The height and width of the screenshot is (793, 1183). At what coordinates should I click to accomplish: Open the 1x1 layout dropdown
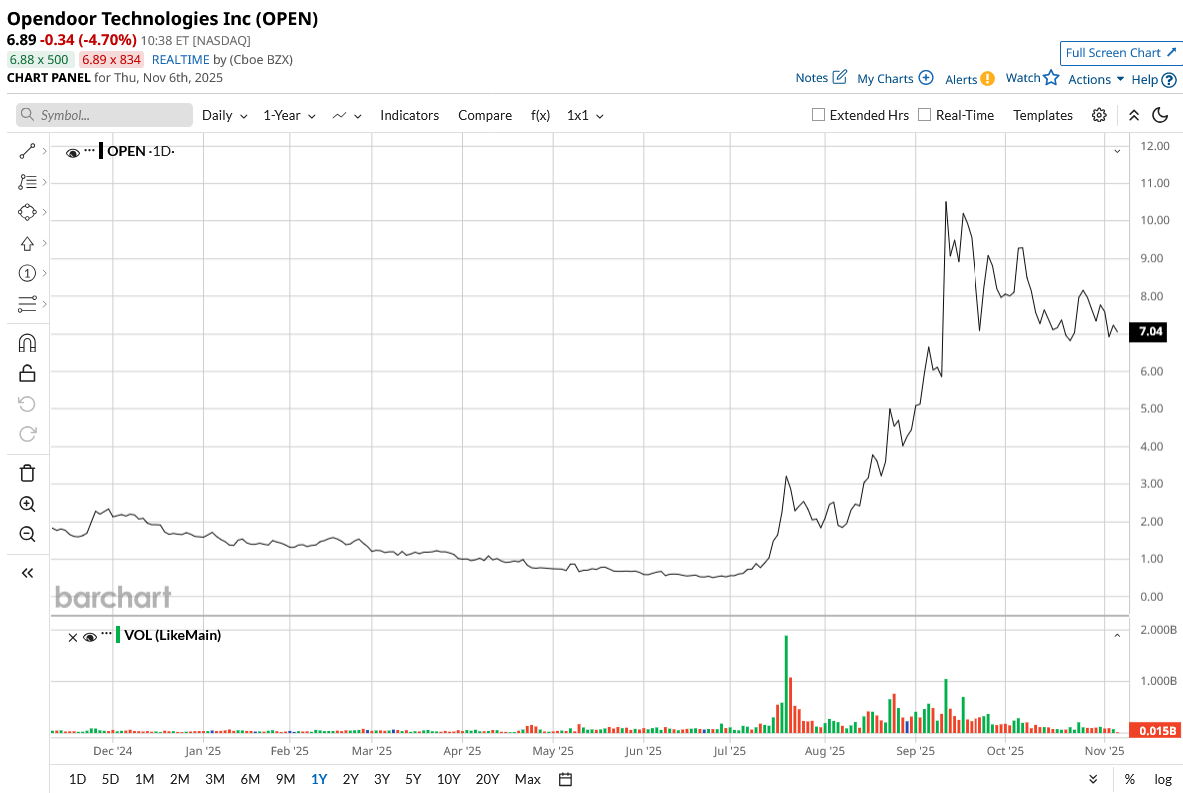pos(585,115)
